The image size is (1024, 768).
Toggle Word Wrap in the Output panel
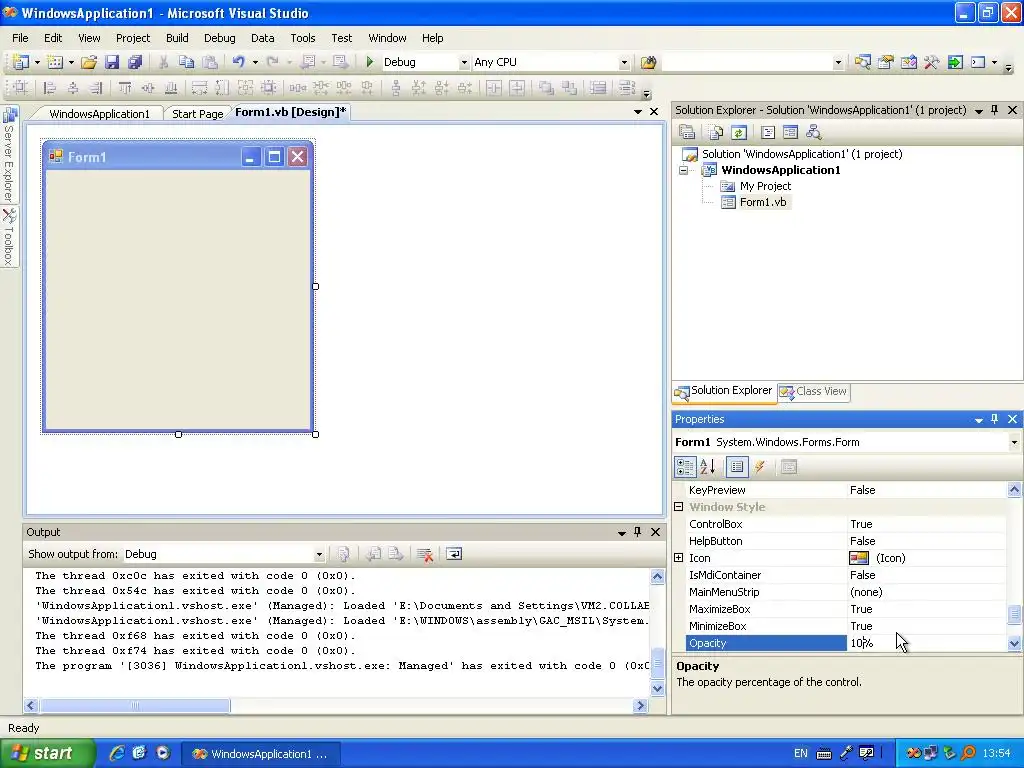click(x=454, y=554)
